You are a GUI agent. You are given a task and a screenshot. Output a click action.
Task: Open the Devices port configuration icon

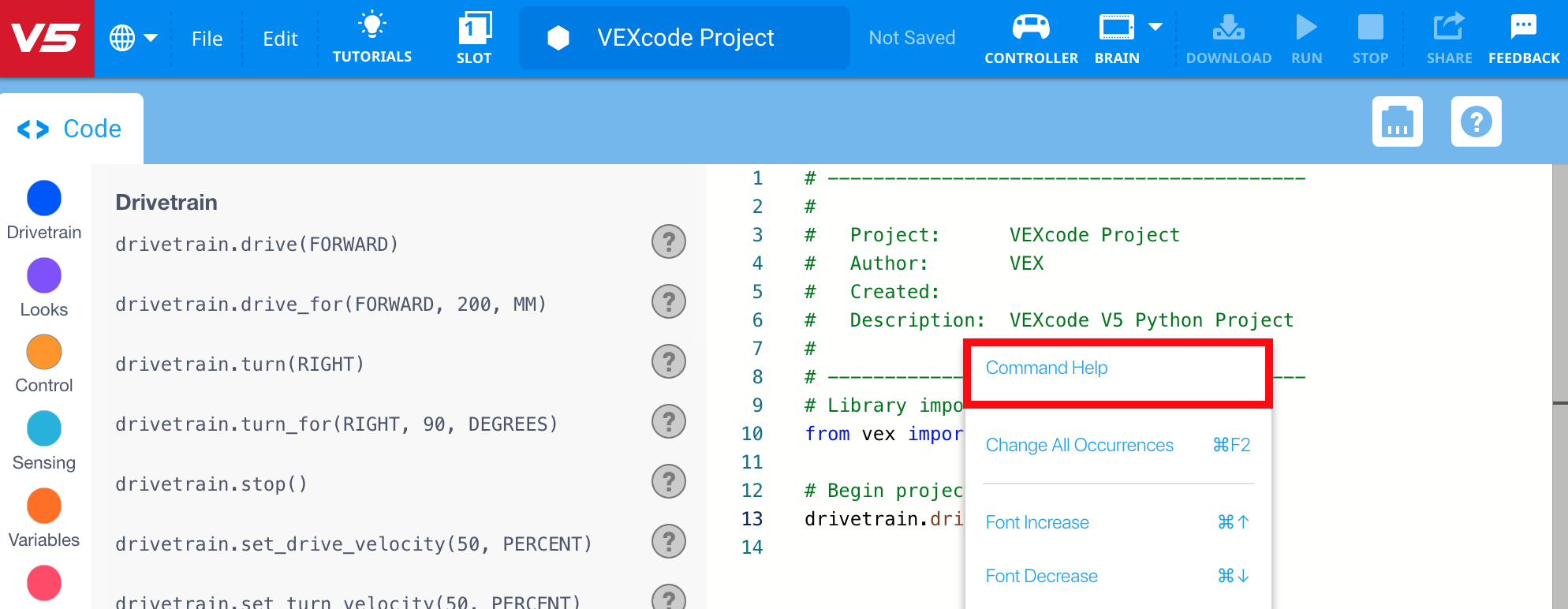pos(1397,121)
